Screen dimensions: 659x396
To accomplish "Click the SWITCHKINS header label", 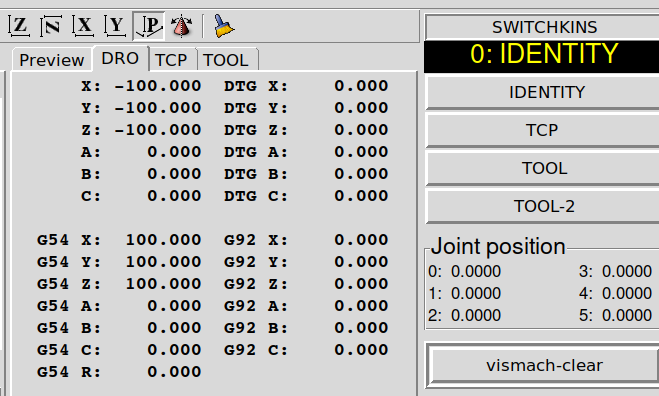I will click(x=544, y=27).
